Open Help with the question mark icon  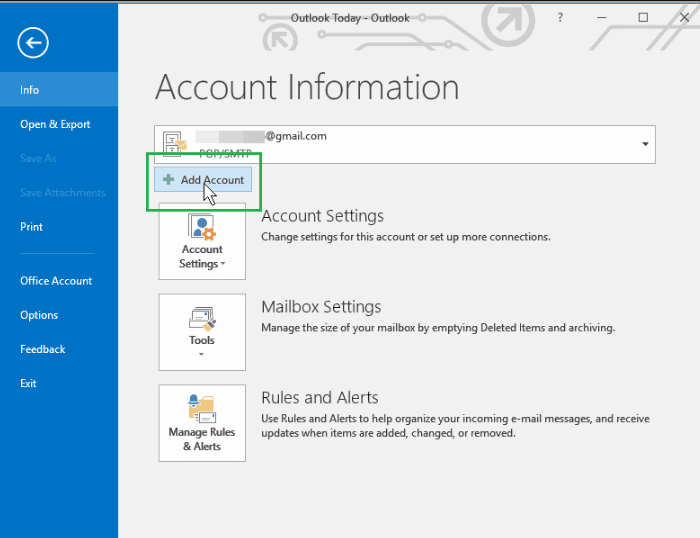559,17
